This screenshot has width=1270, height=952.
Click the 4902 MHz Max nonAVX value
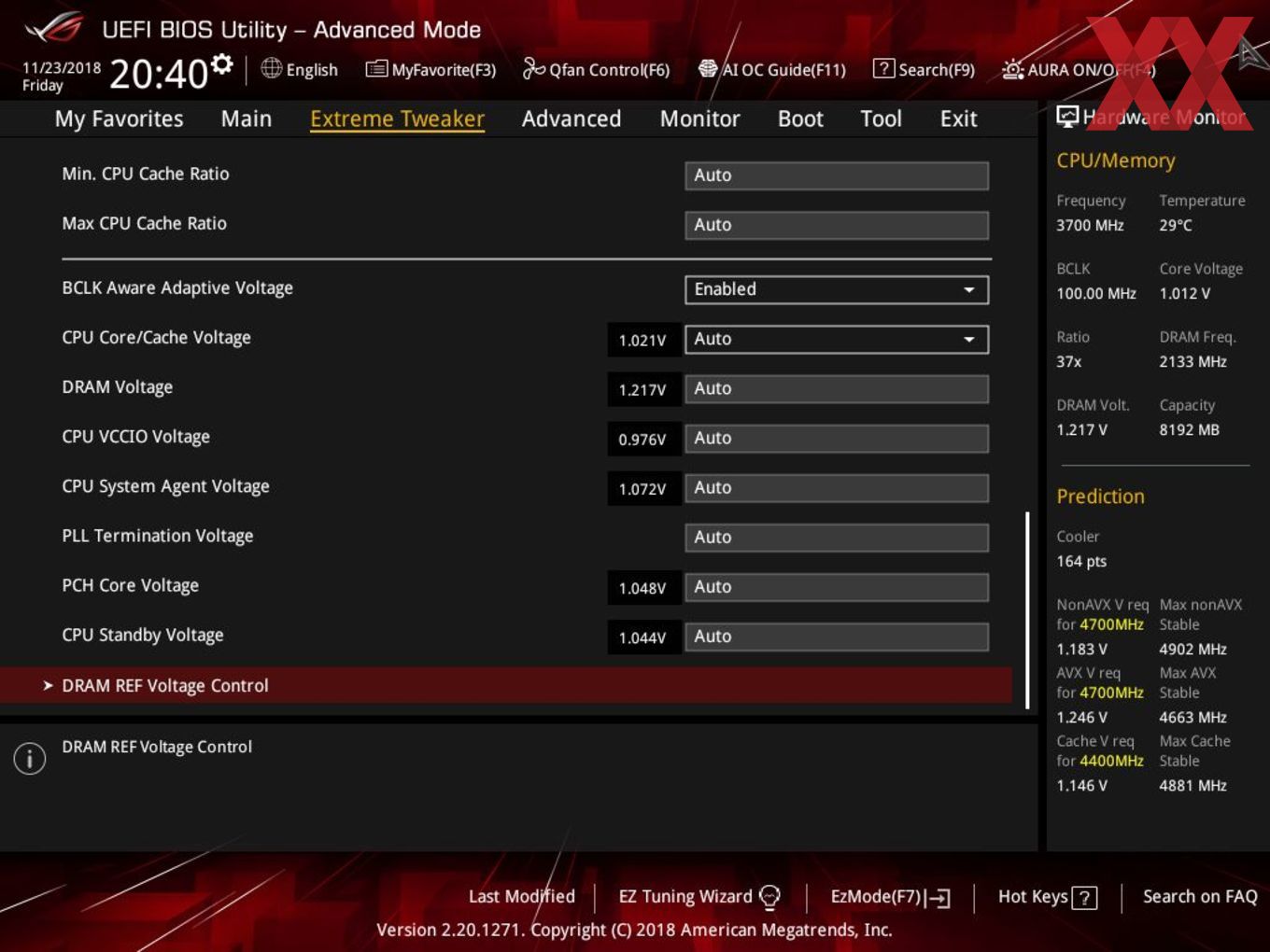[x=1193, y=649]
